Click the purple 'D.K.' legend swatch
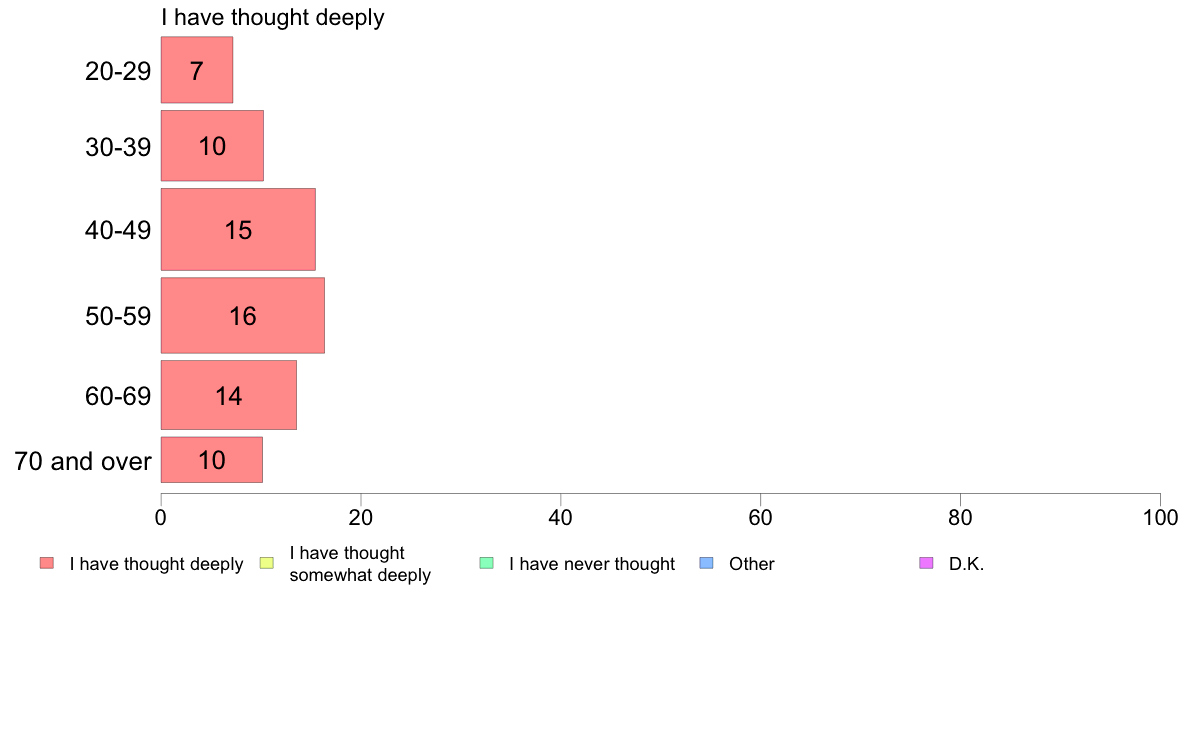The image size is (1188, 736). pos(926,563)
